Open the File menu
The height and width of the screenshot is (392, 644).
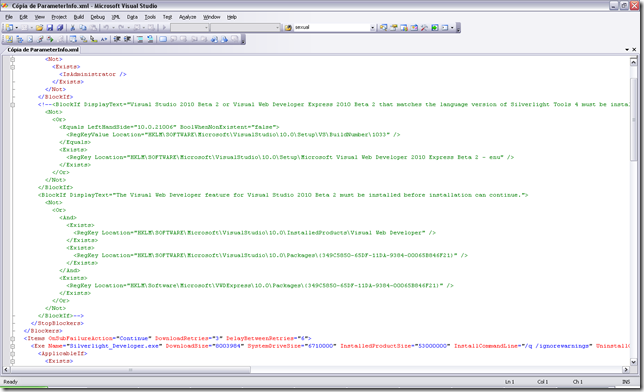[x=9, y=17]
